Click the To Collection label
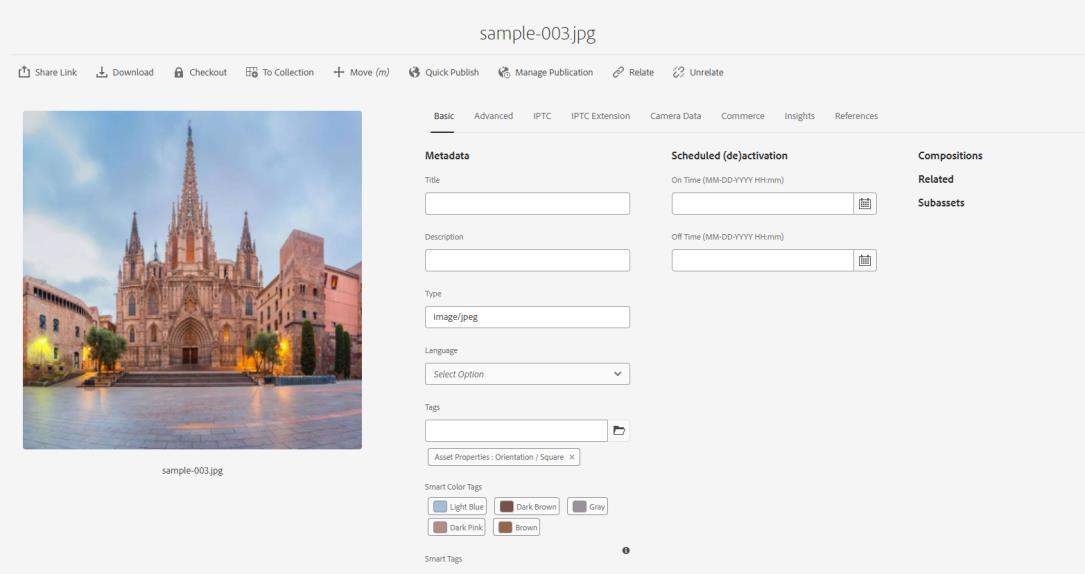The image size is (1085, 574). [288, 72]
